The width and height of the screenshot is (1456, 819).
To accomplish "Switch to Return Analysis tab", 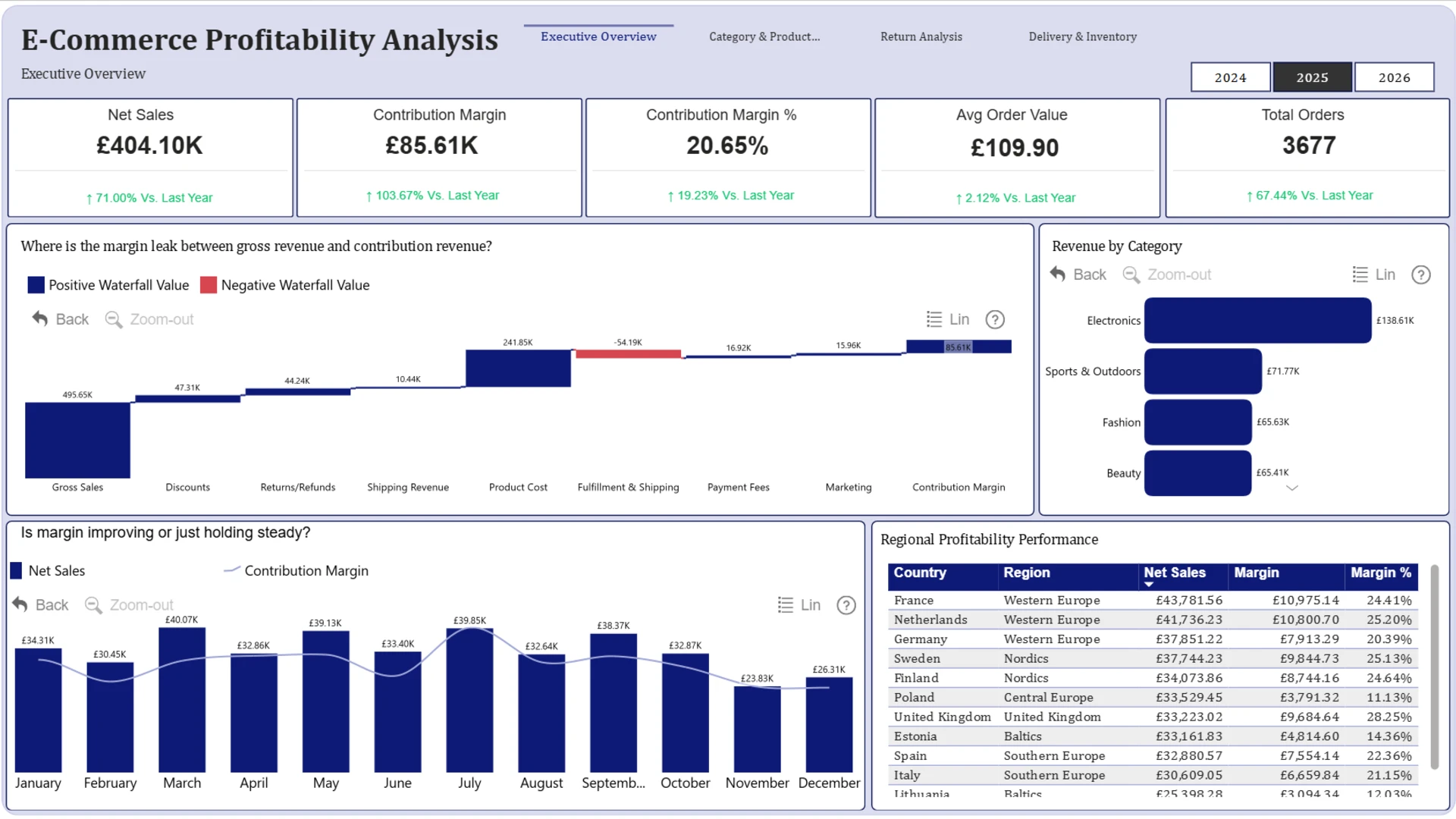I will [921, 36].
